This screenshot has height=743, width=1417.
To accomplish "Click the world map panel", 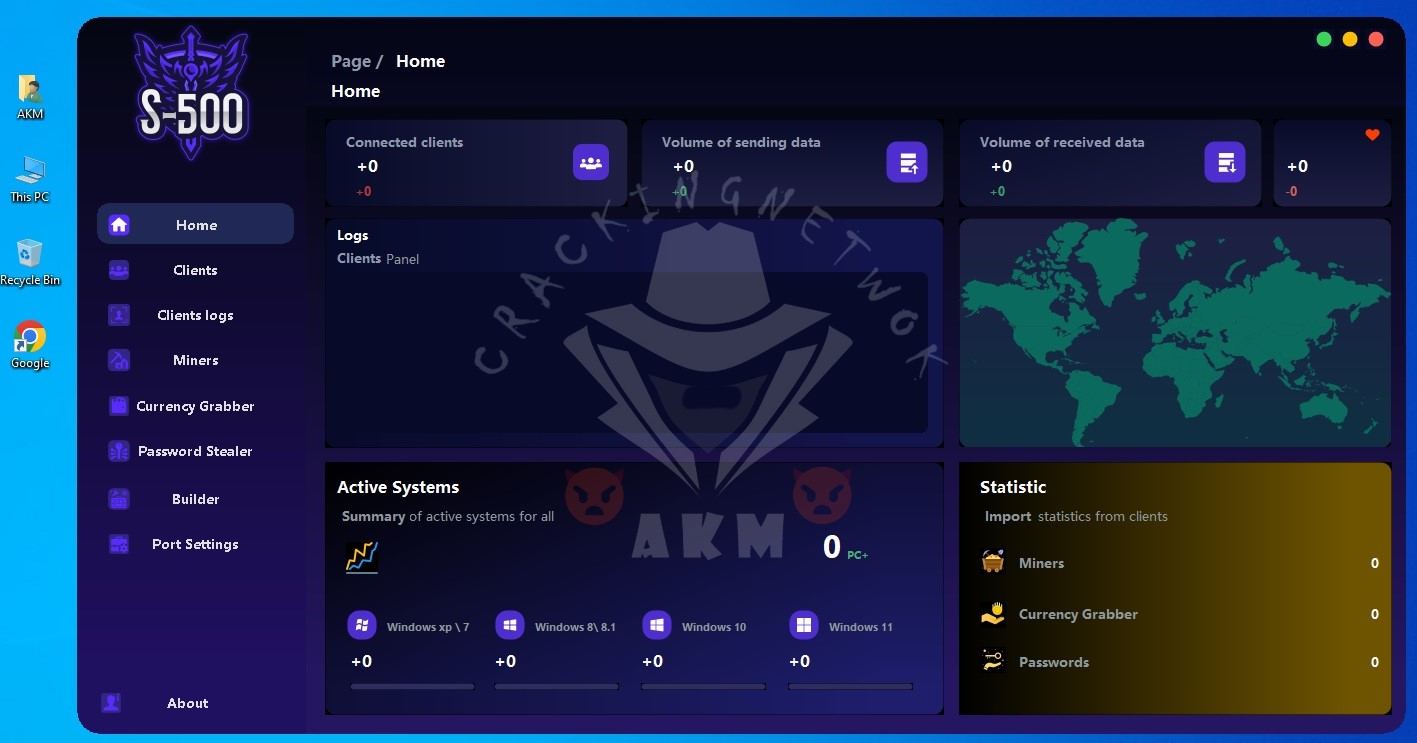I will click(1175, 333).
